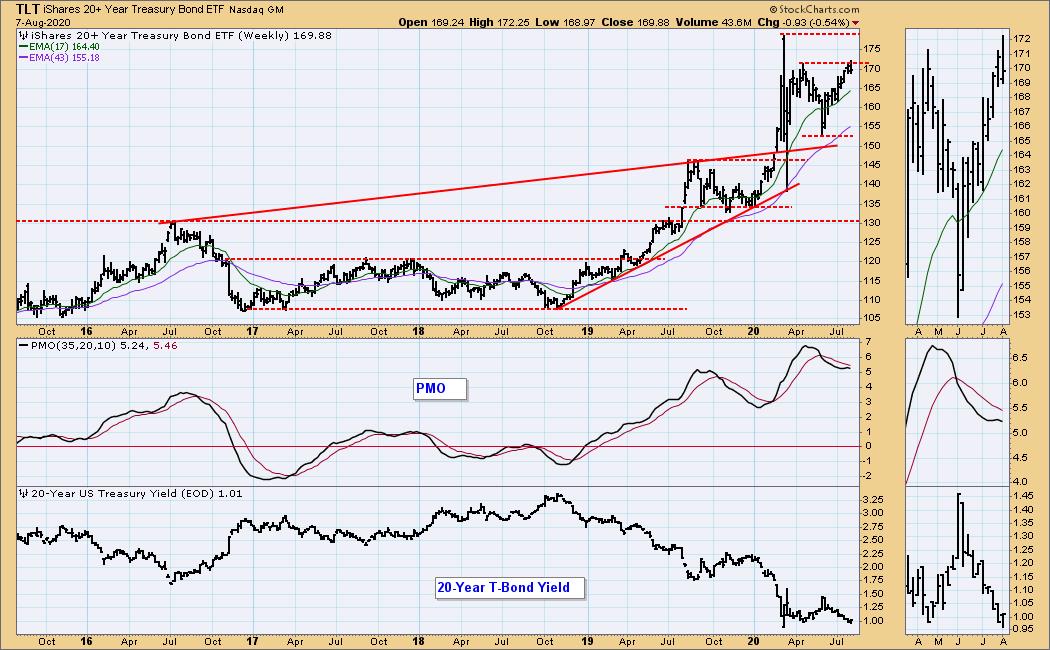Screen dimensions: 1050x650
Task: Click the 6.5 label on PMO zoom axis
Action: [1020, 358]
